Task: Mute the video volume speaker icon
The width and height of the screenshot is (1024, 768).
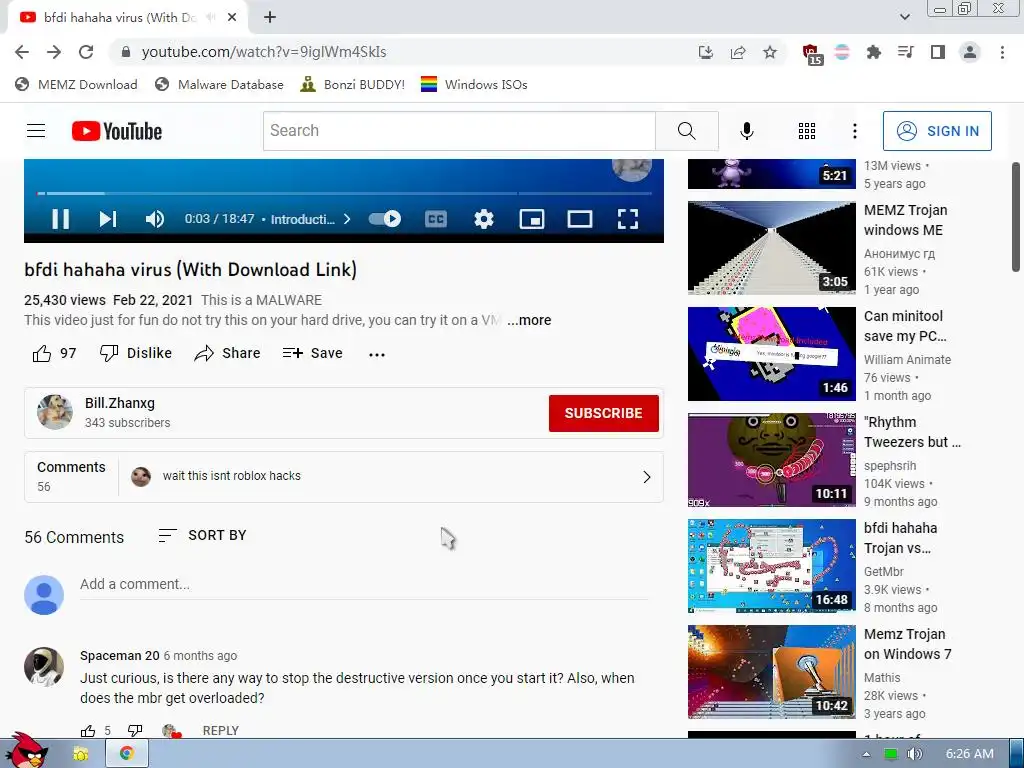Action: coord(154,219)
